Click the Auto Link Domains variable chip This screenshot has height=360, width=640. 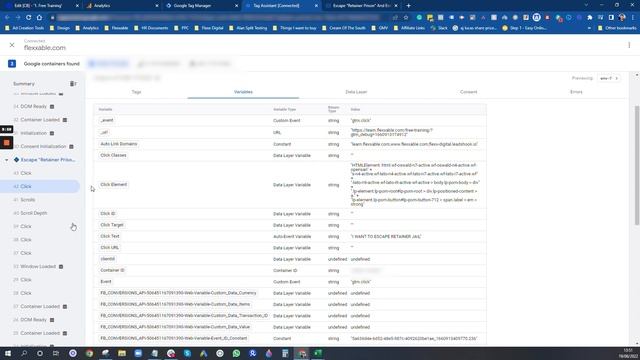click(x=119, y=144)
